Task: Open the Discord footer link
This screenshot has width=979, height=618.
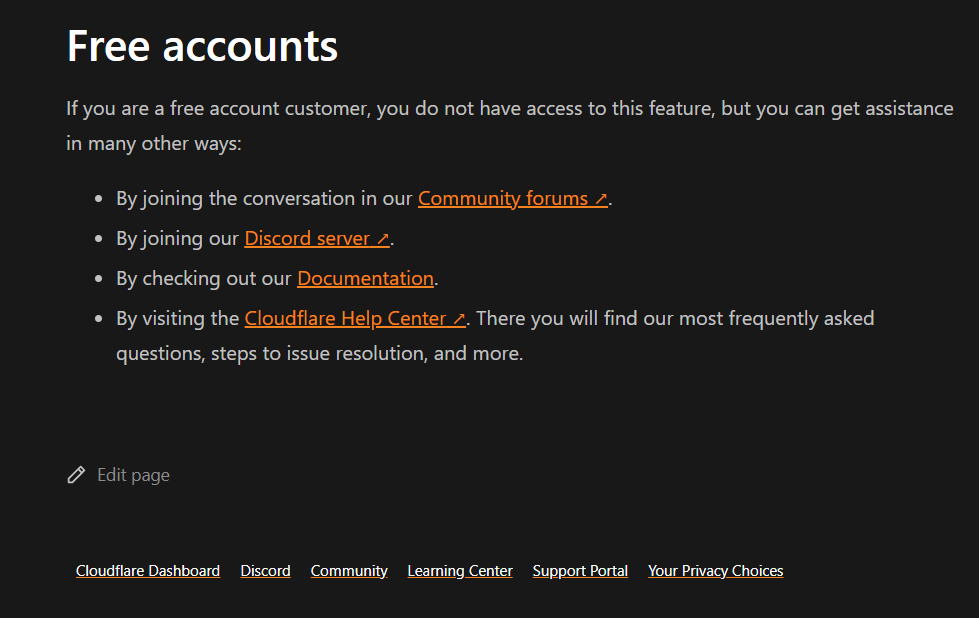Action: (x=265, y=570)
